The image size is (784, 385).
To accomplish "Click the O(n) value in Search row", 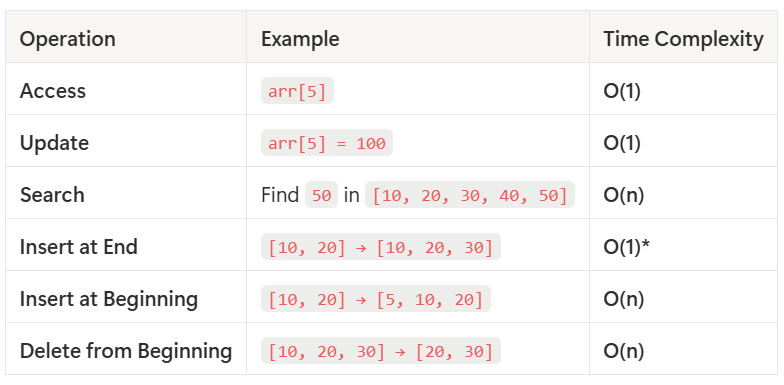I will [x=624, y=195].
